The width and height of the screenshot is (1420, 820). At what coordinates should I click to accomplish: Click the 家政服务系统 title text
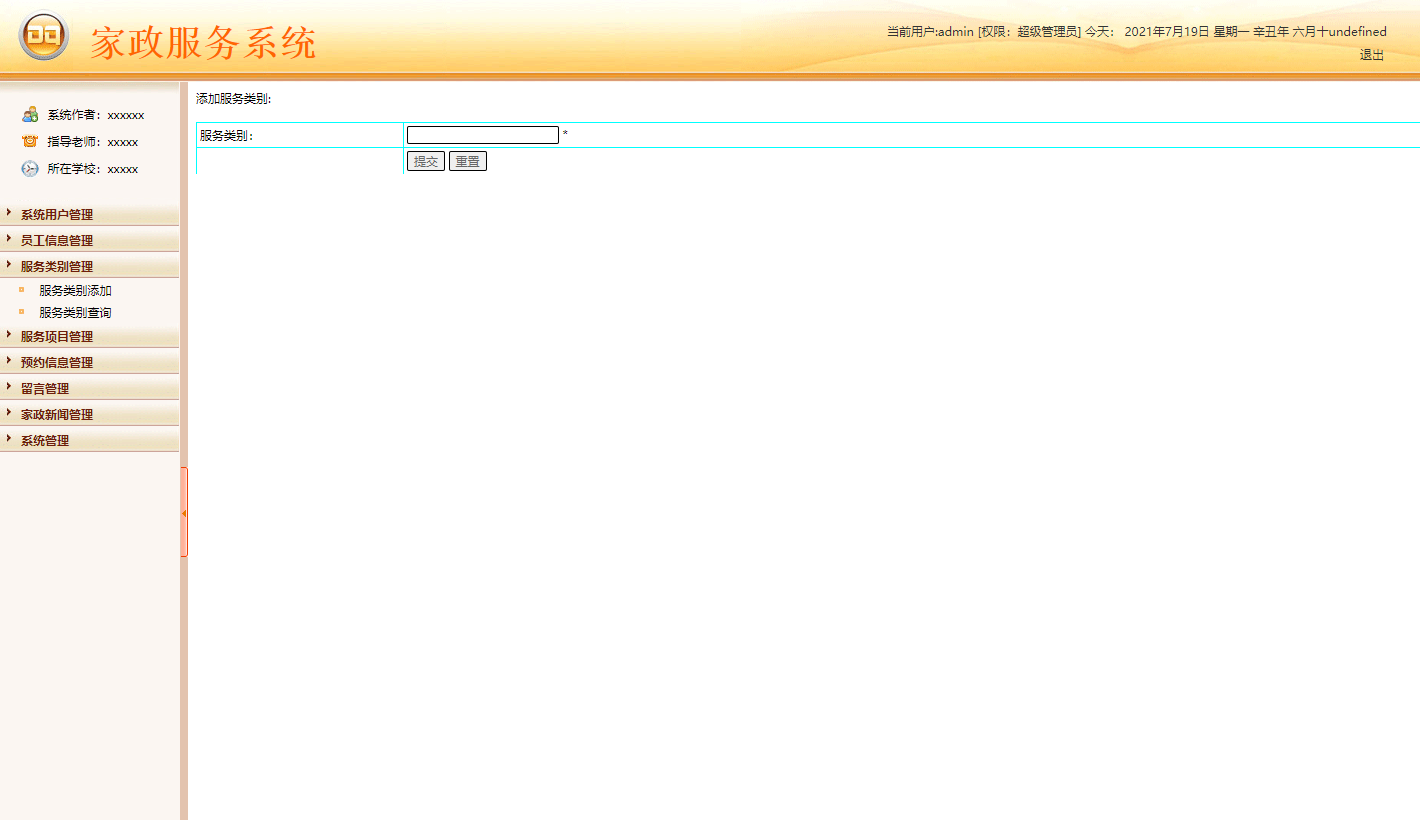[x=203, y=43]
